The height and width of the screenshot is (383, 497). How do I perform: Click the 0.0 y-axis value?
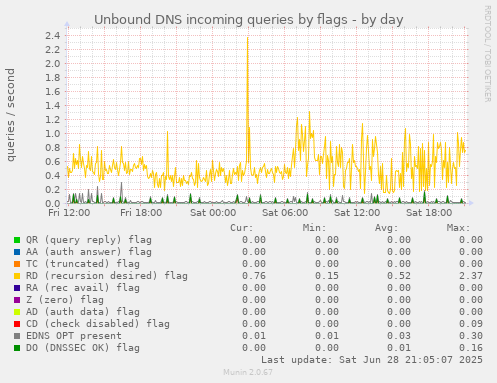click(53, 203)
